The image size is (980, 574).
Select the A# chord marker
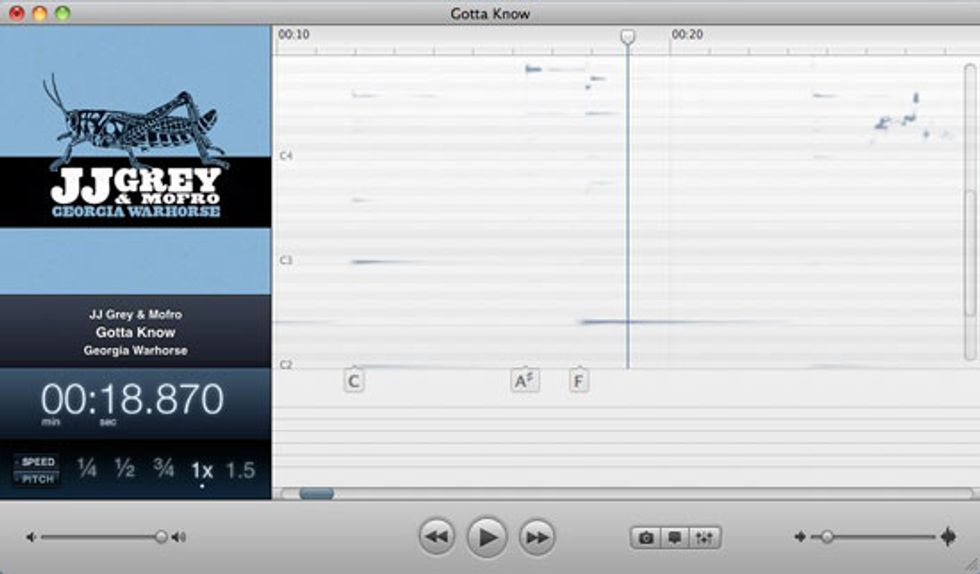524,380
